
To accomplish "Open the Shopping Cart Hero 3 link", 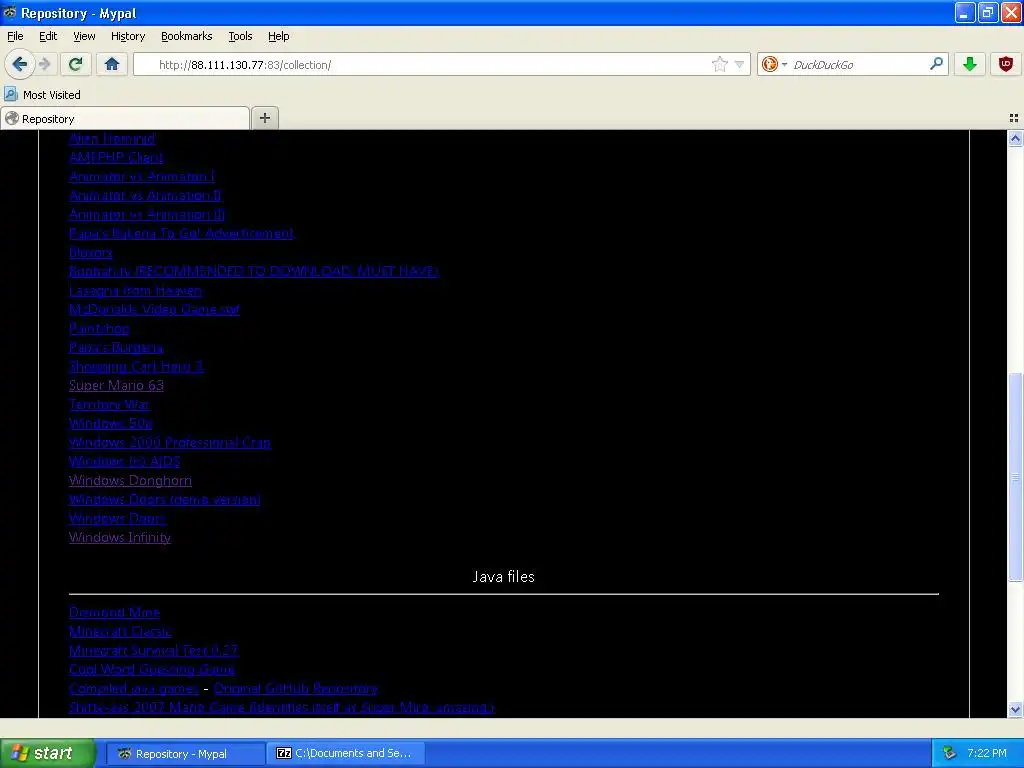I will click(136, 366).
